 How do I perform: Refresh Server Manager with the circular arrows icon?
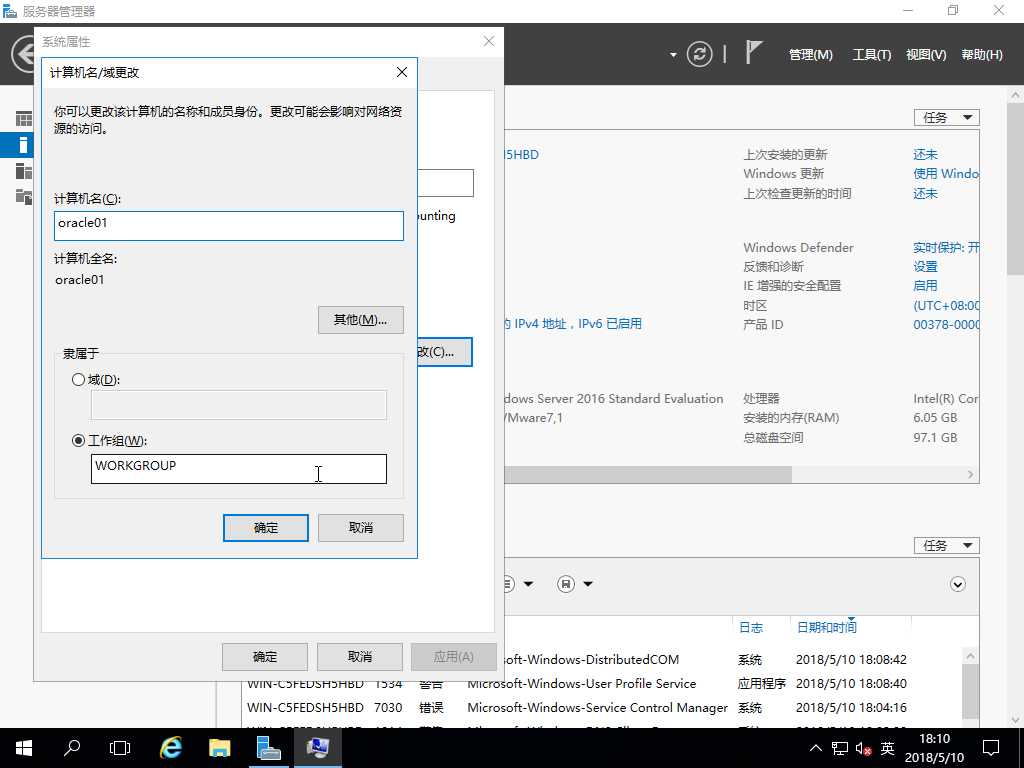coord(699,54)
